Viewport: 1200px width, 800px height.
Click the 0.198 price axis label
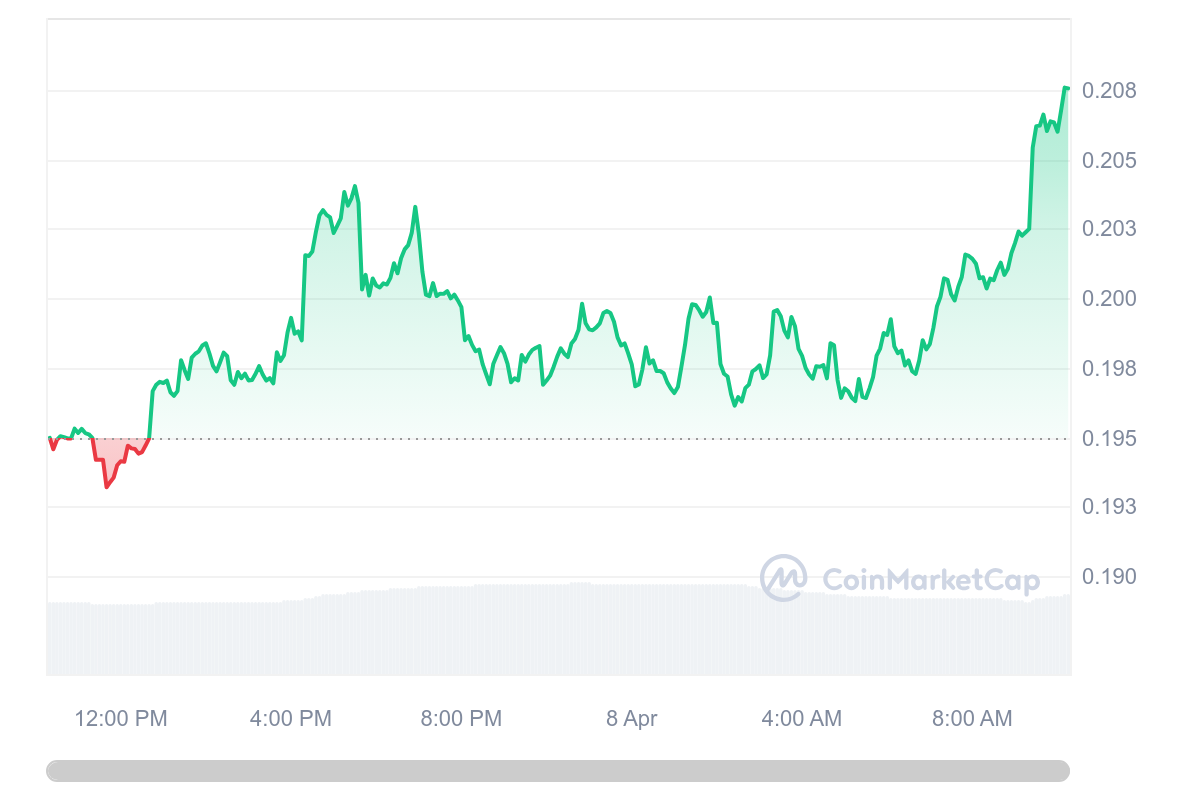point(1111,369)
